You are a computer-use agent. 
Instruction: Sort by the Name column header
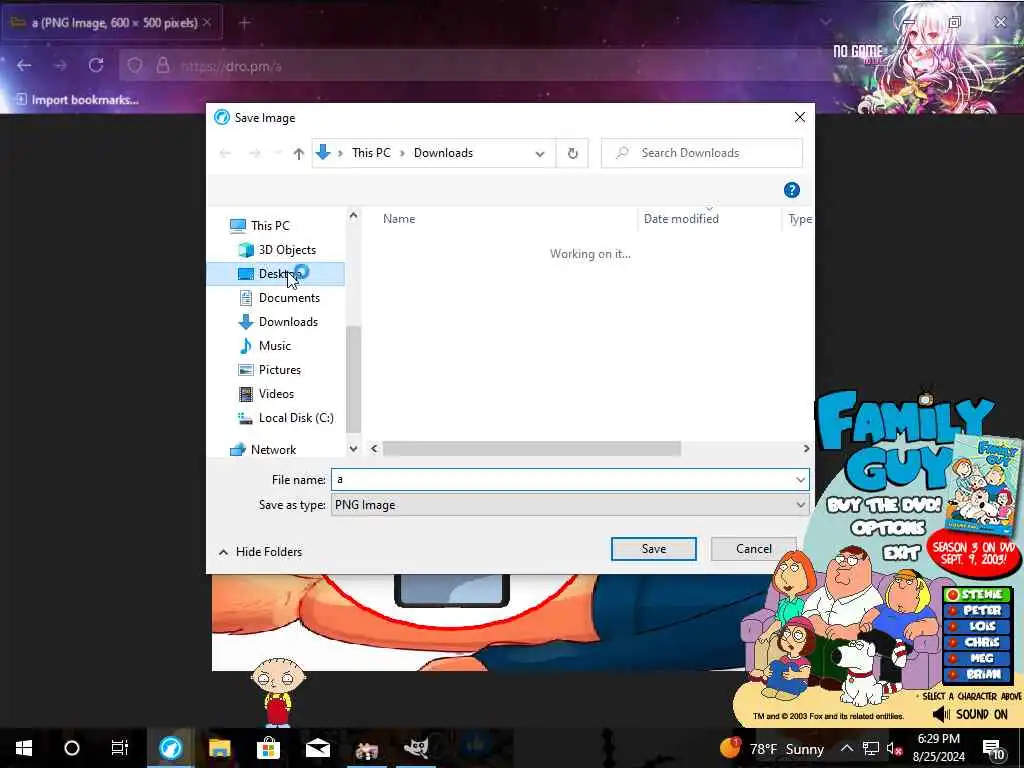(399, 219)
